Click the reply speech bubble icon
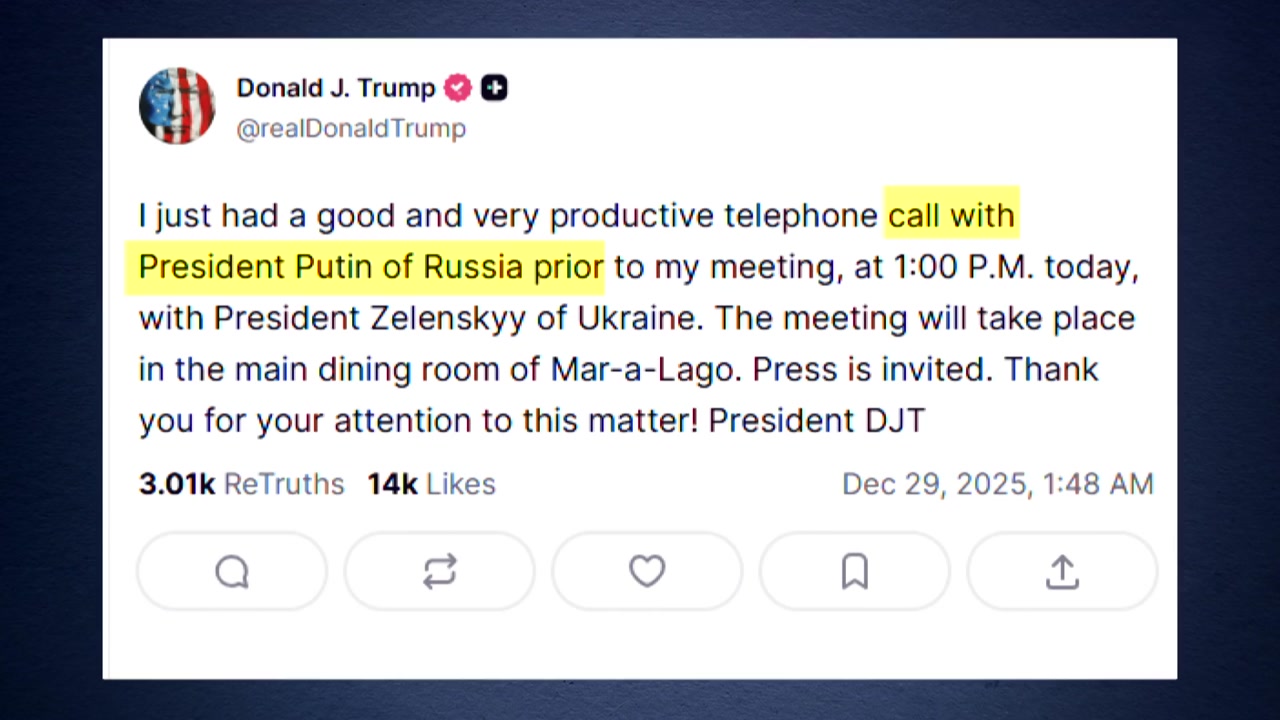Viewport: 1280px width, 720px height. (232, 572)
